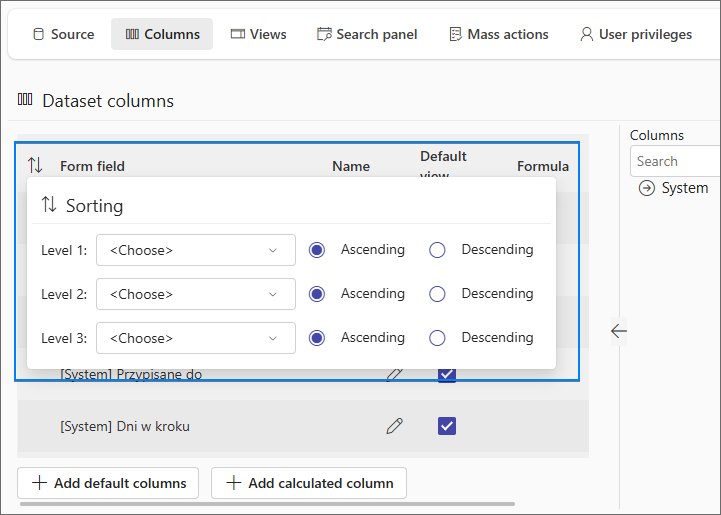This screenshot has height=515, width=721.
Task: Select Descending for Level 3
Action: (x=437, y=338)
